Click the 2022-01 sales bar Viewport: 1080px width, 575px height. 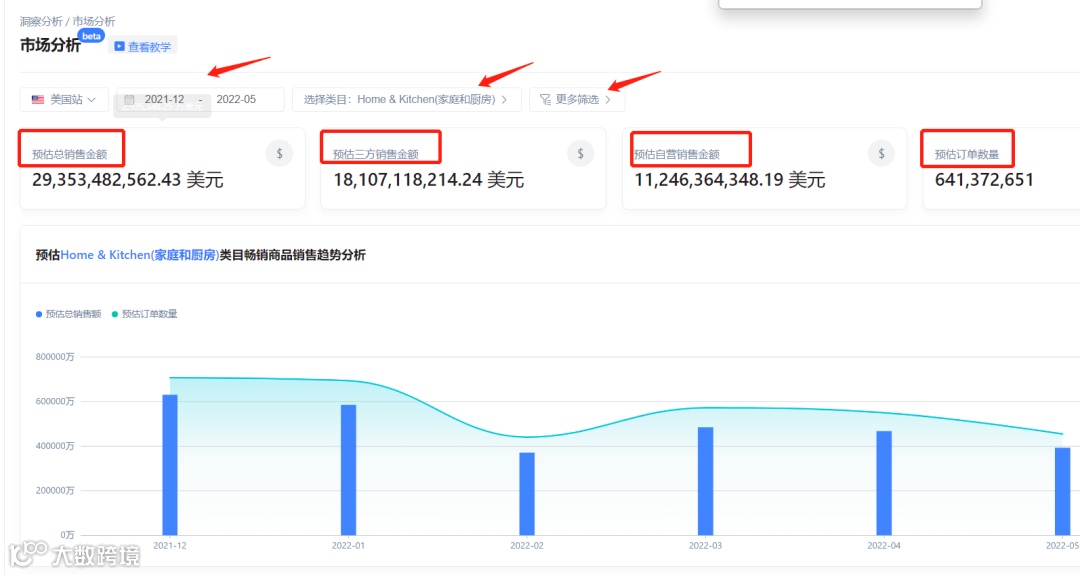pyautogui.click(x=349, y=470)
